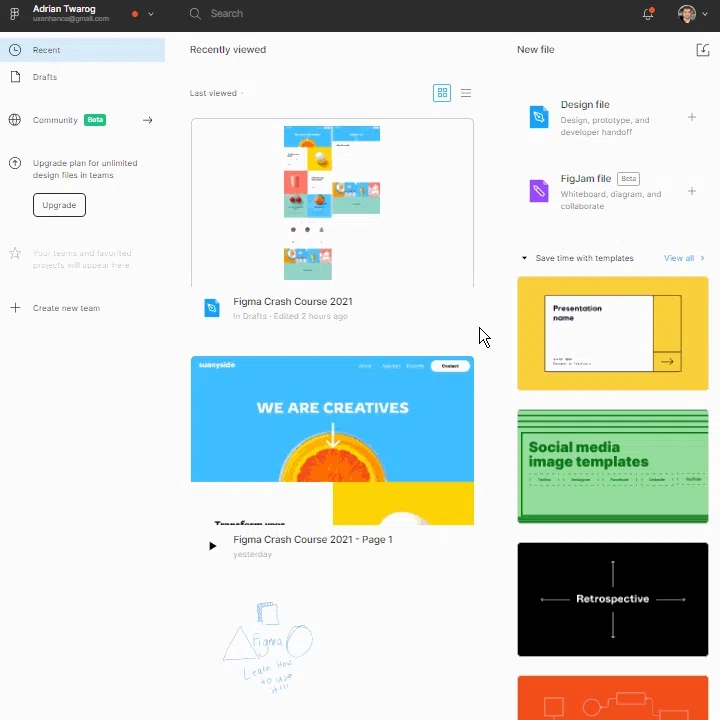Click Create new team
Viewport: 720px width, 720px height.
pos(66,308)
